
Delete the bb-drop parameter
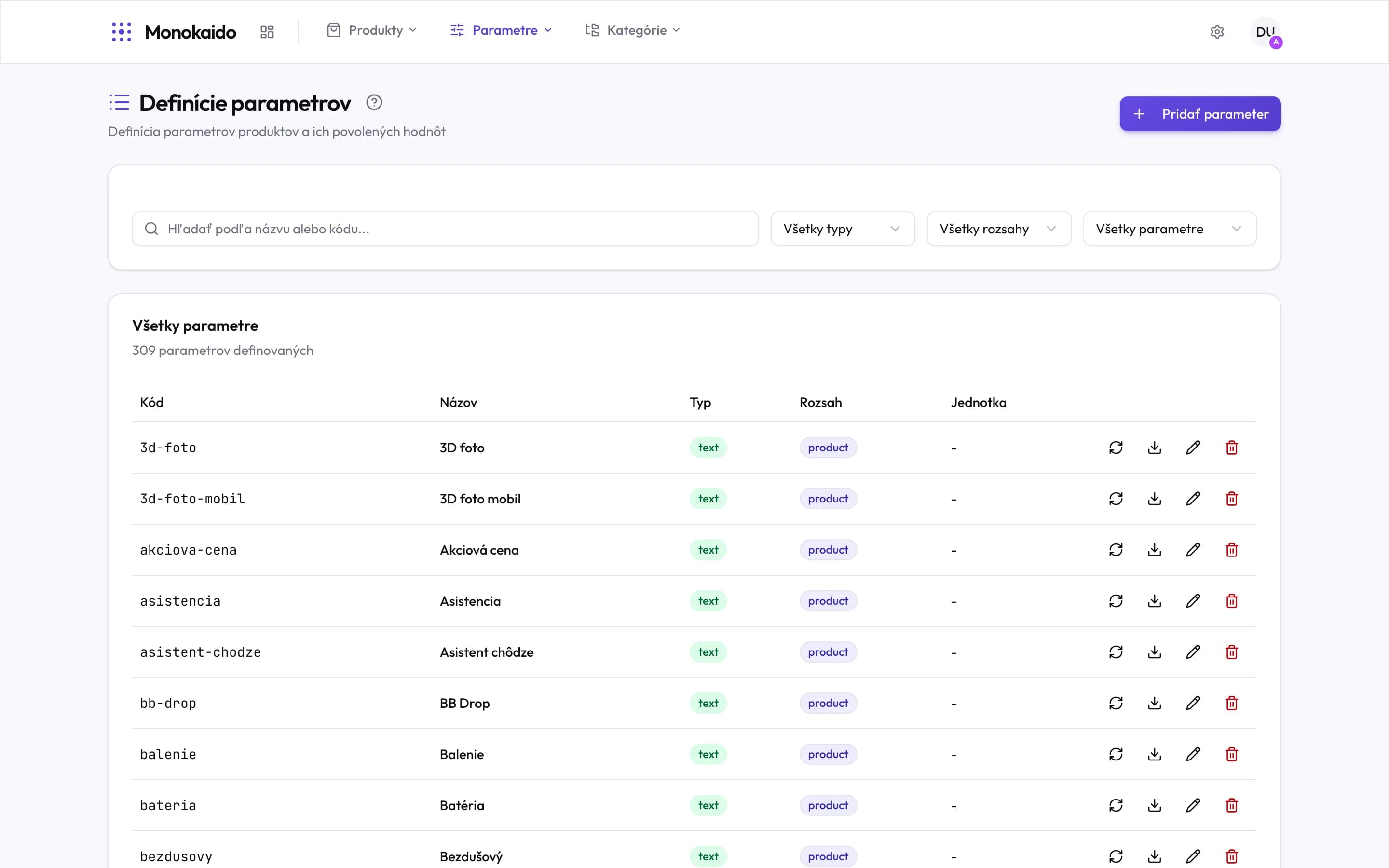(1231, 703)
